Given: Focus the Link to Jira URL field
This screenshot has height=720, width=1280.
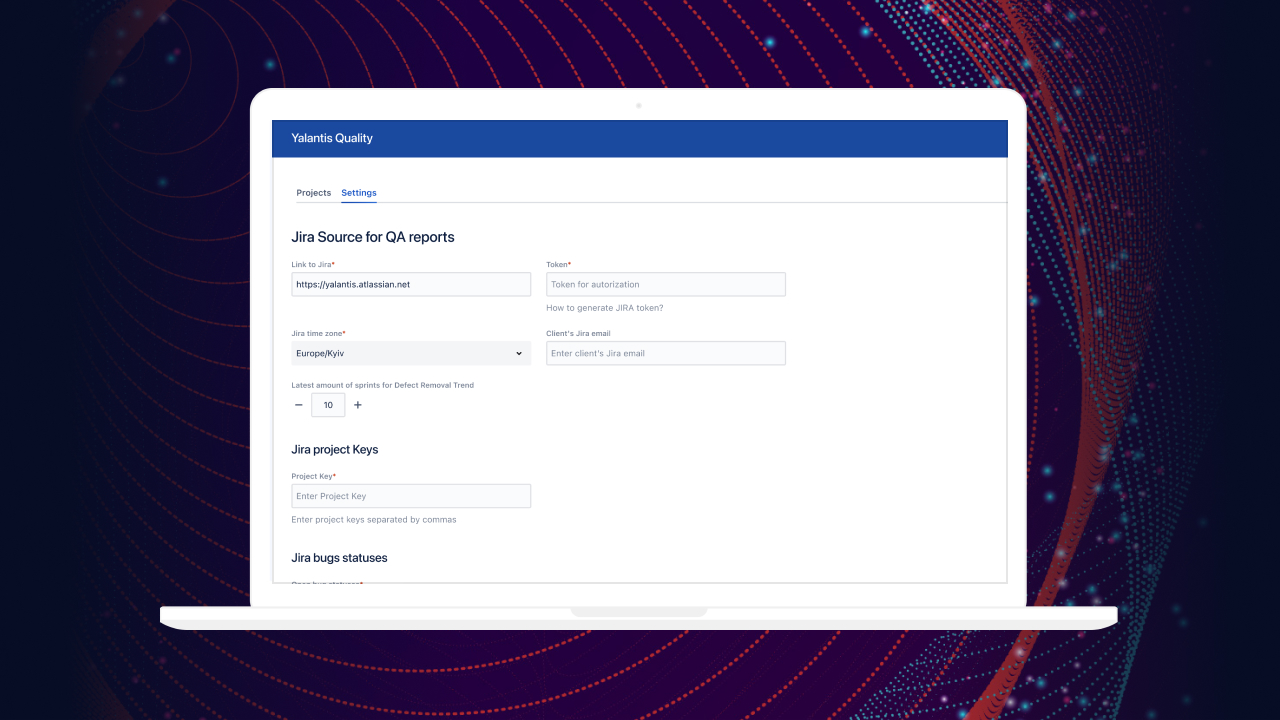Looking at the screenshot, I should [410, 284].
